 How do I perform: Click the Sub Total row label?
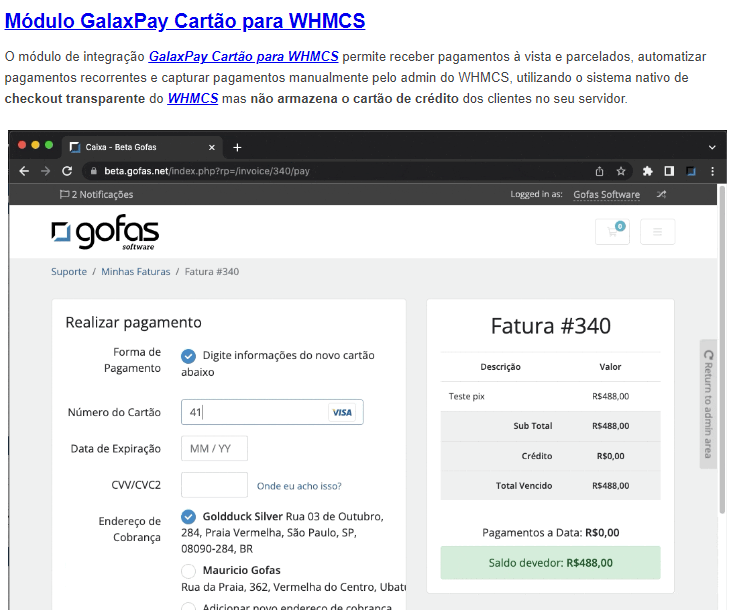[x=533, y=426]
